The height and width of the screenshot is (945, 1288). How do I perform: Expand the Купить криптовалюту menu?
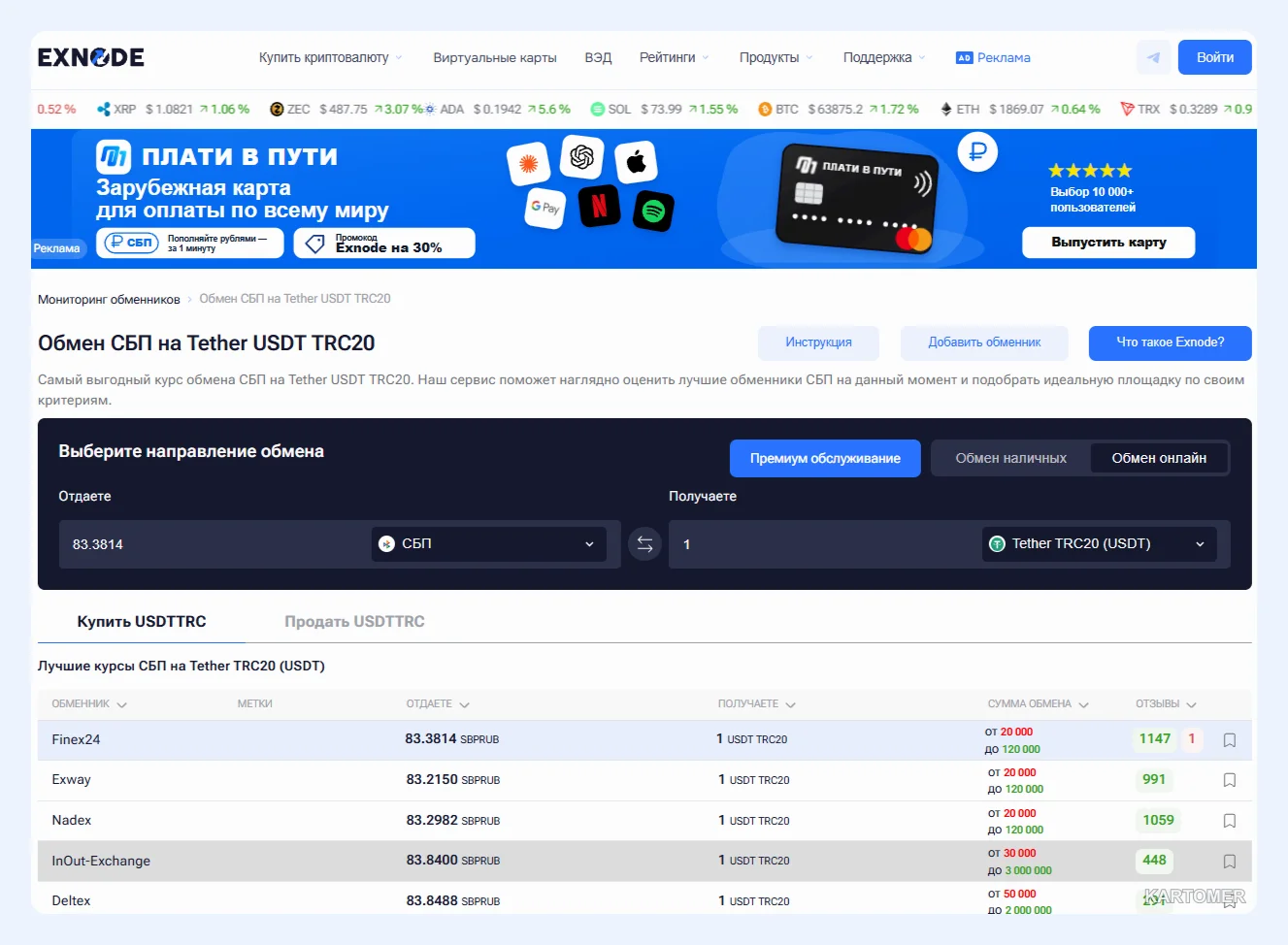point(330,57)
